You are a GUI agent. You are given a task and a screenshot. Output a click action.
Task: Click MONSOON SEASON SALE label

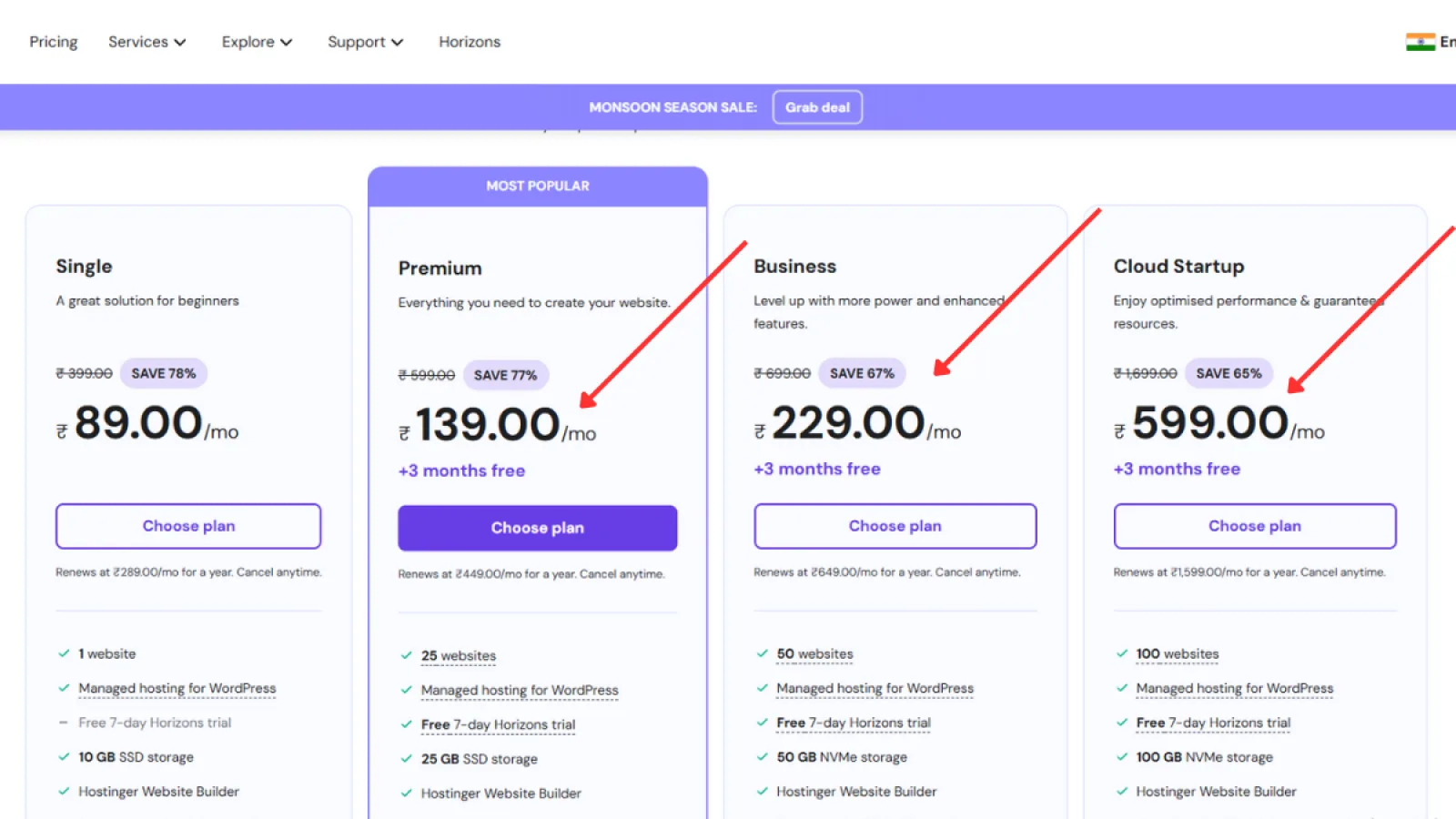tap(672, 107)
